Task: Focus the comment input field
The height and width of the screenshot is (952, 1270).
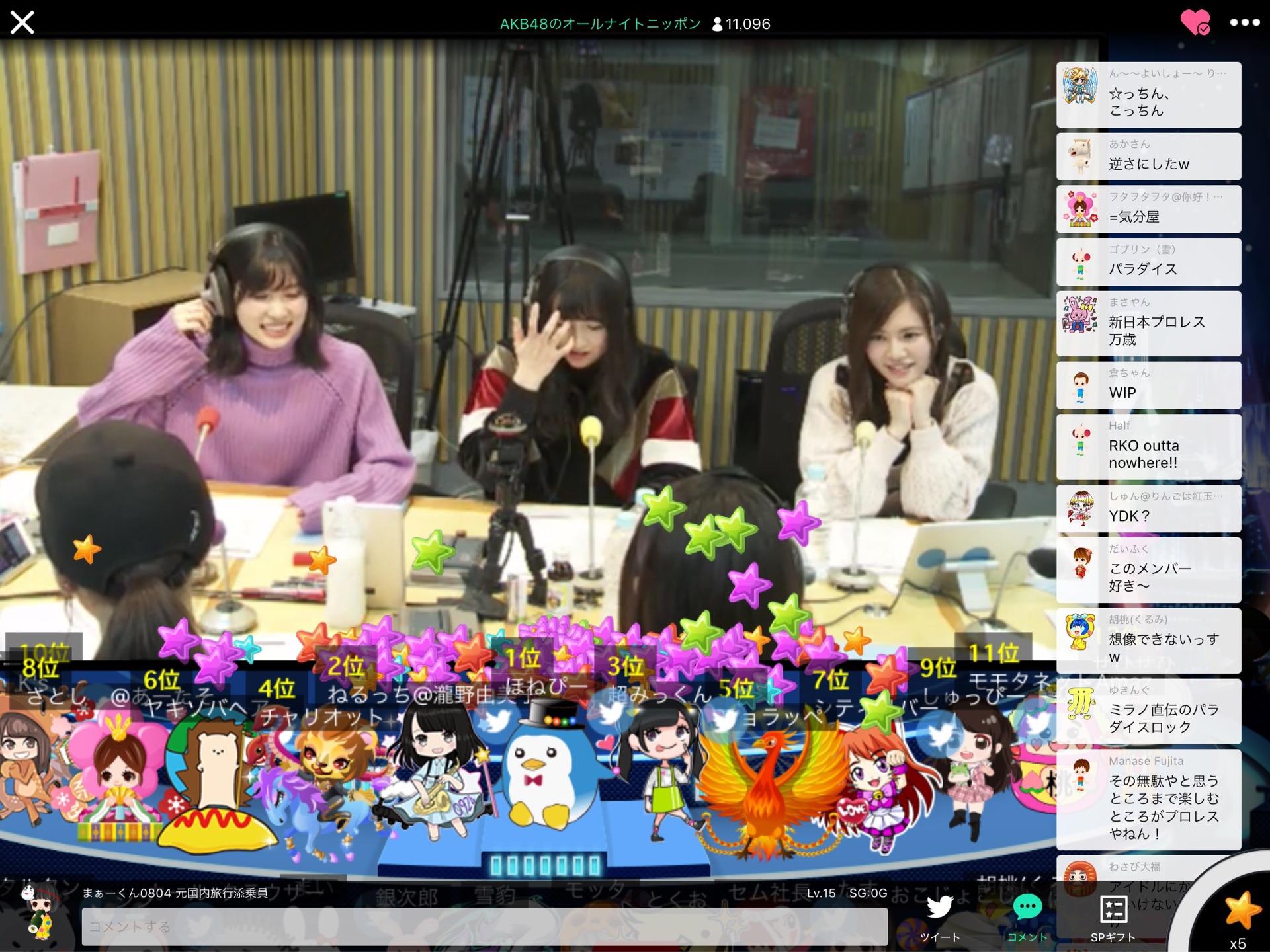Action: pos(484,926)
